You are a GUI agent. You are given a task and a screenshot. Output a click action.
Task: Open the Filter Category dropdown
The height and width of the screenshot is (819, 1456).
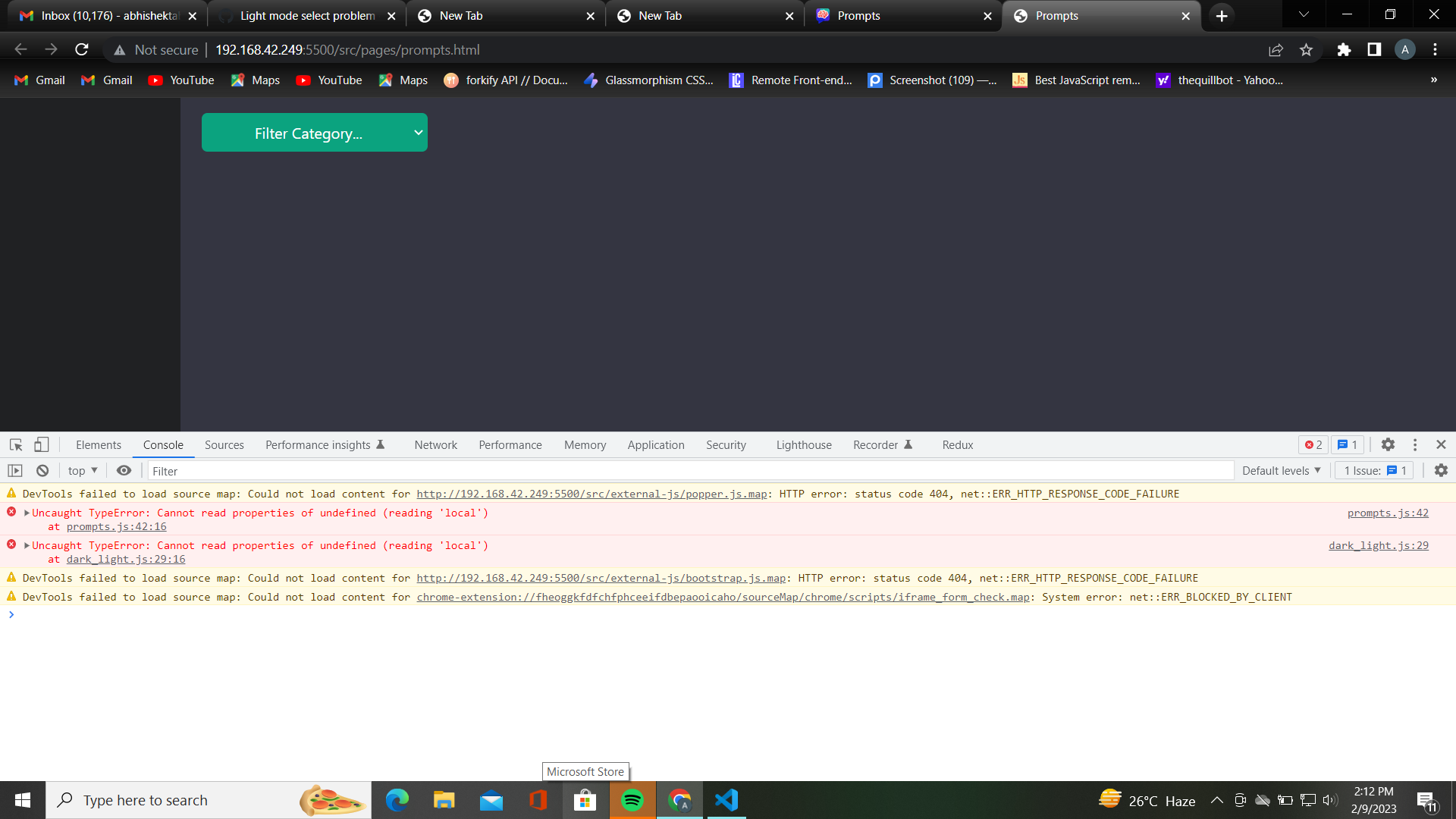click(x=314, y=132)
